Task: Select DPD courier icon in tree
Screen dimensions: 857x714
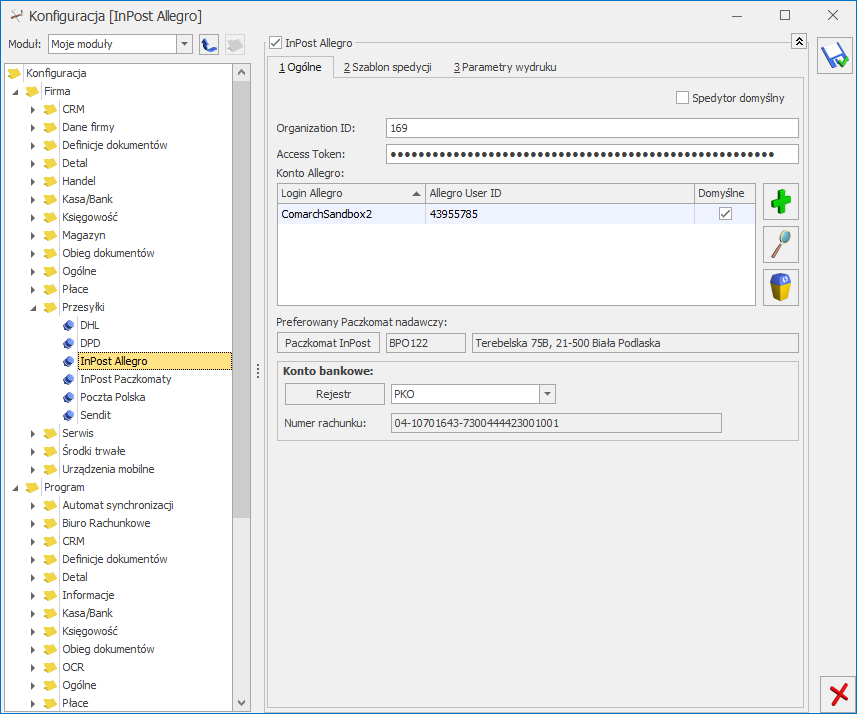Action: point(68,343)
